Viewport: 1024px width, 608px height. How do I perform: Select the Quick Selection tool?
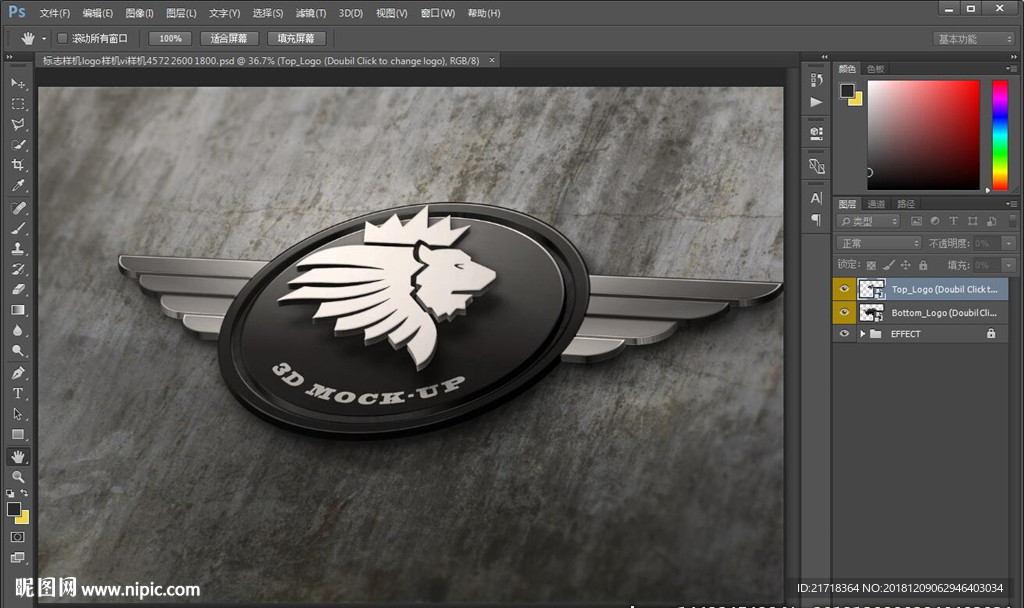coord(18,144)
